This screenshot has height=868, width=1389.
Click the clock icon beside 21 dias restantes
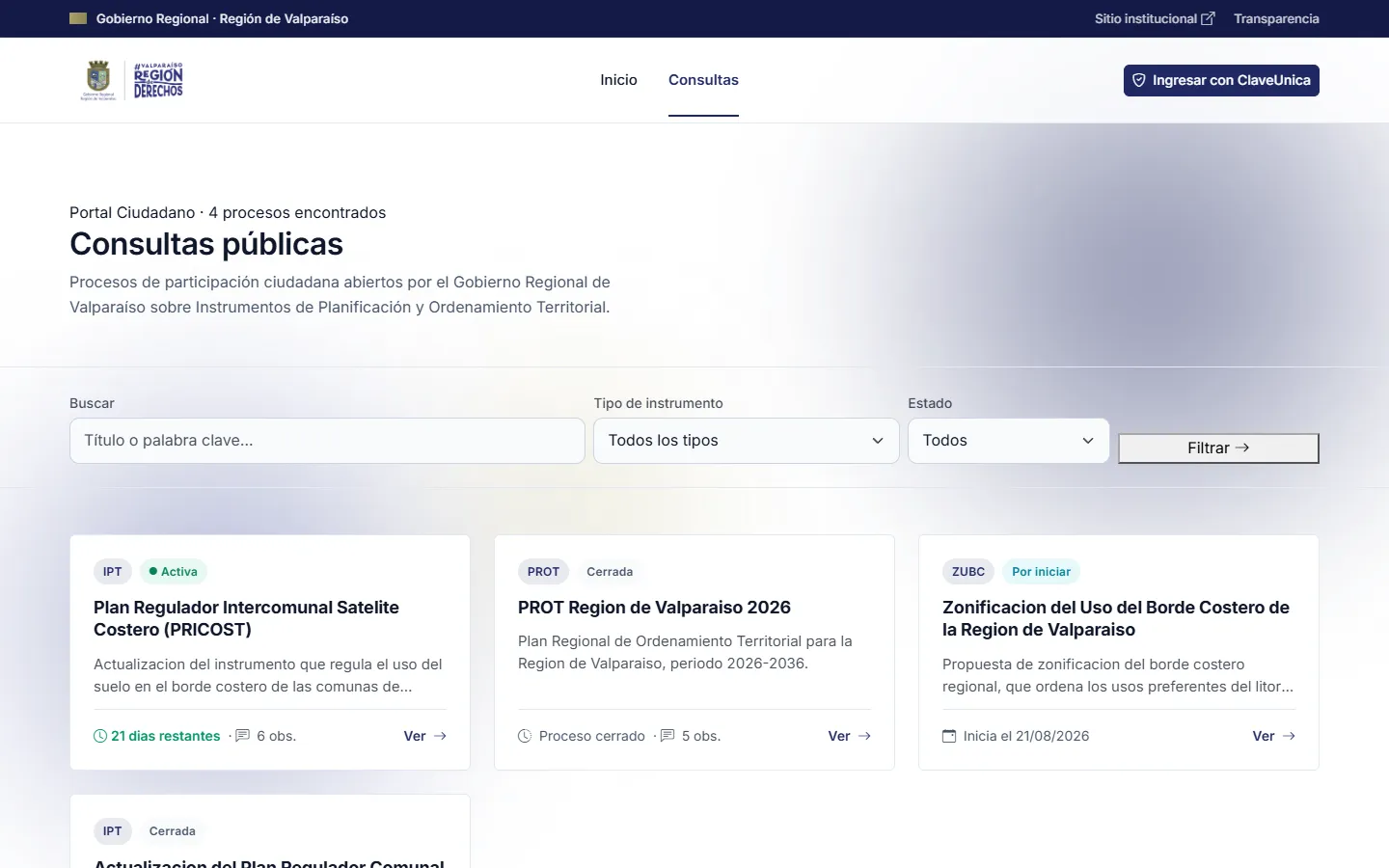pyautogui.click(x=100, y=736)
